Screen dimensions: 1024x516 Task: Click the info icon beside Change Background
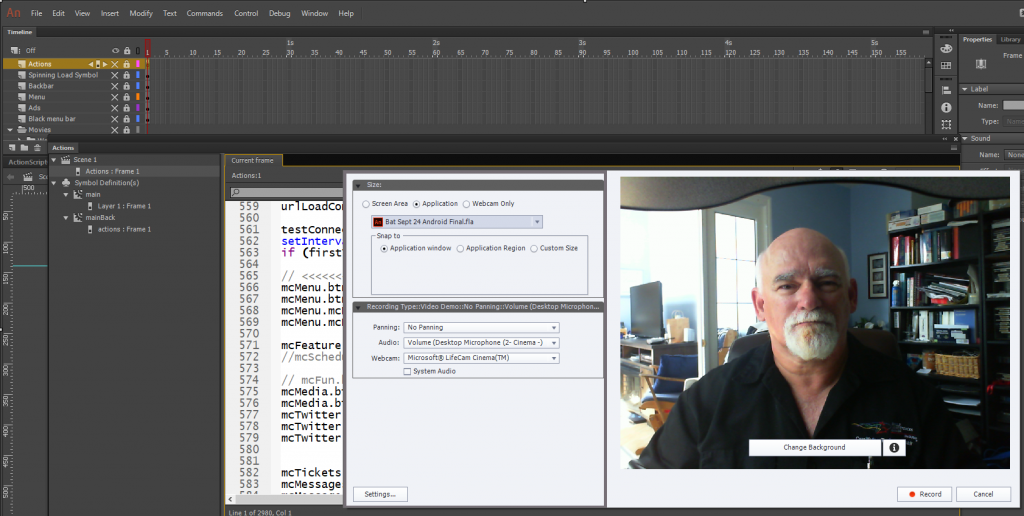(894, 447)
